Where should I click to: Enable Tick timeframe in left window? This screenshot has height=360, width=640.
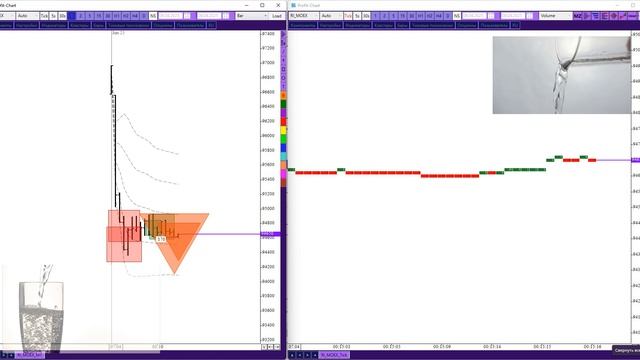(x=44, y=16)
